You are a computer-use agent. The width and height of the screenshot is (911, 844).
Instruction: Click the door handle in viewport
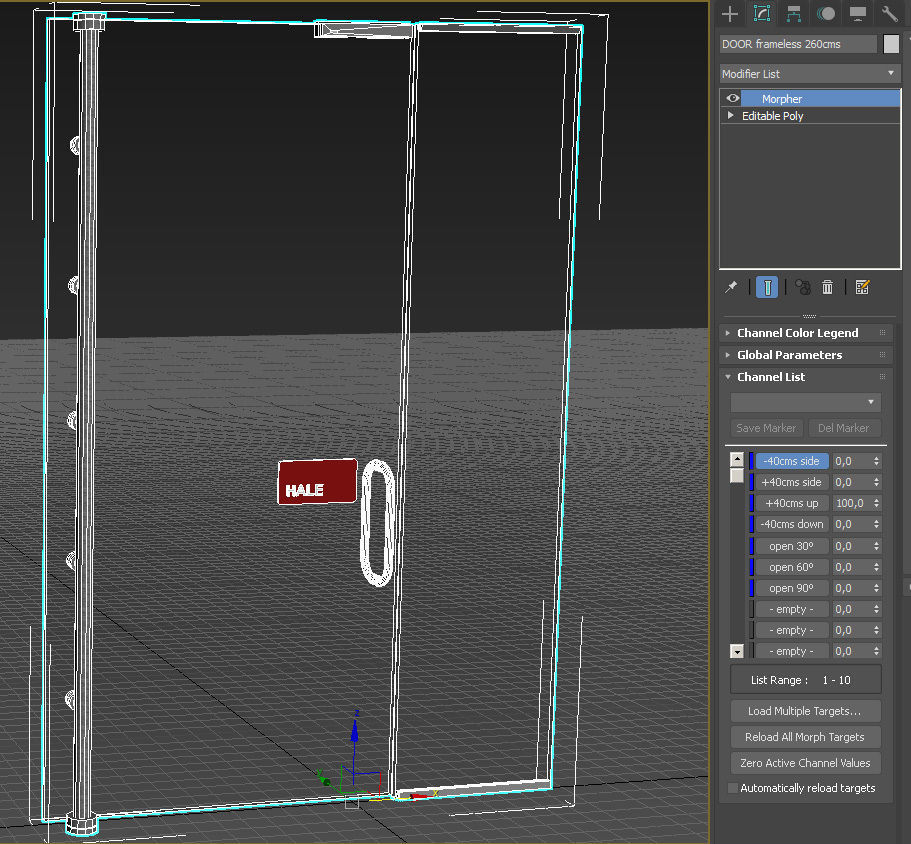click(378, 523)
